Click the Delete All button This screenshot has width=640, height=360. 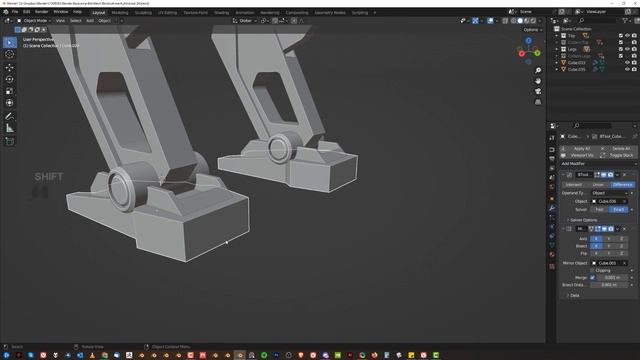[618, 149]
